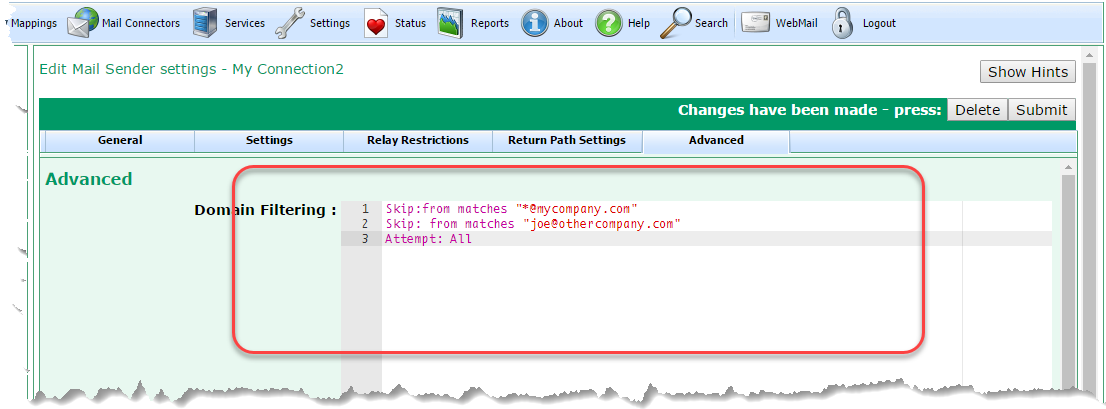Screen dimensions: 1106x409
Task: Select the Advanced tab
Action: [717, 140]
